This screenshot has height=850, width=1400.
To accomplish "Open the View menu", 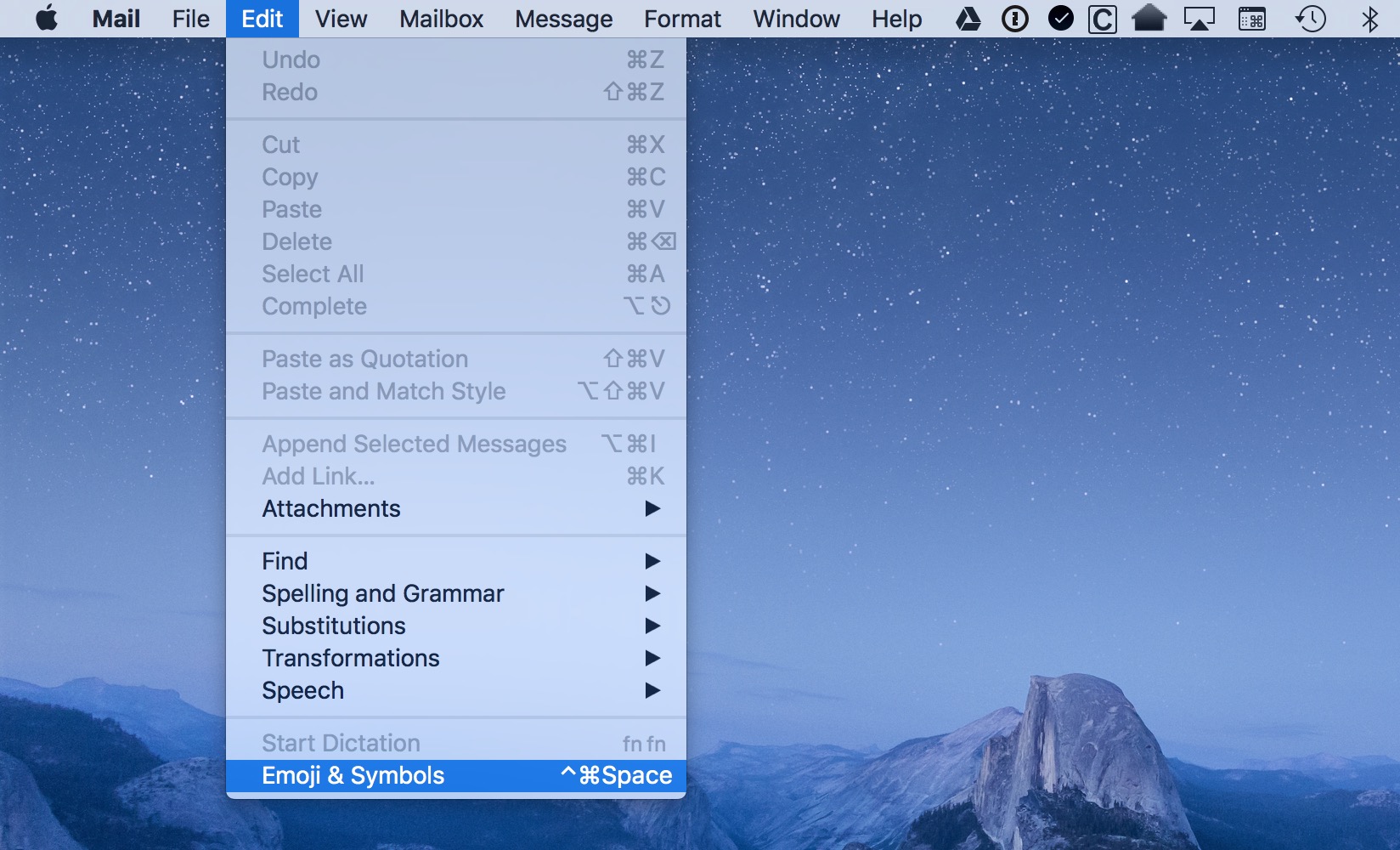I will 341,19.
